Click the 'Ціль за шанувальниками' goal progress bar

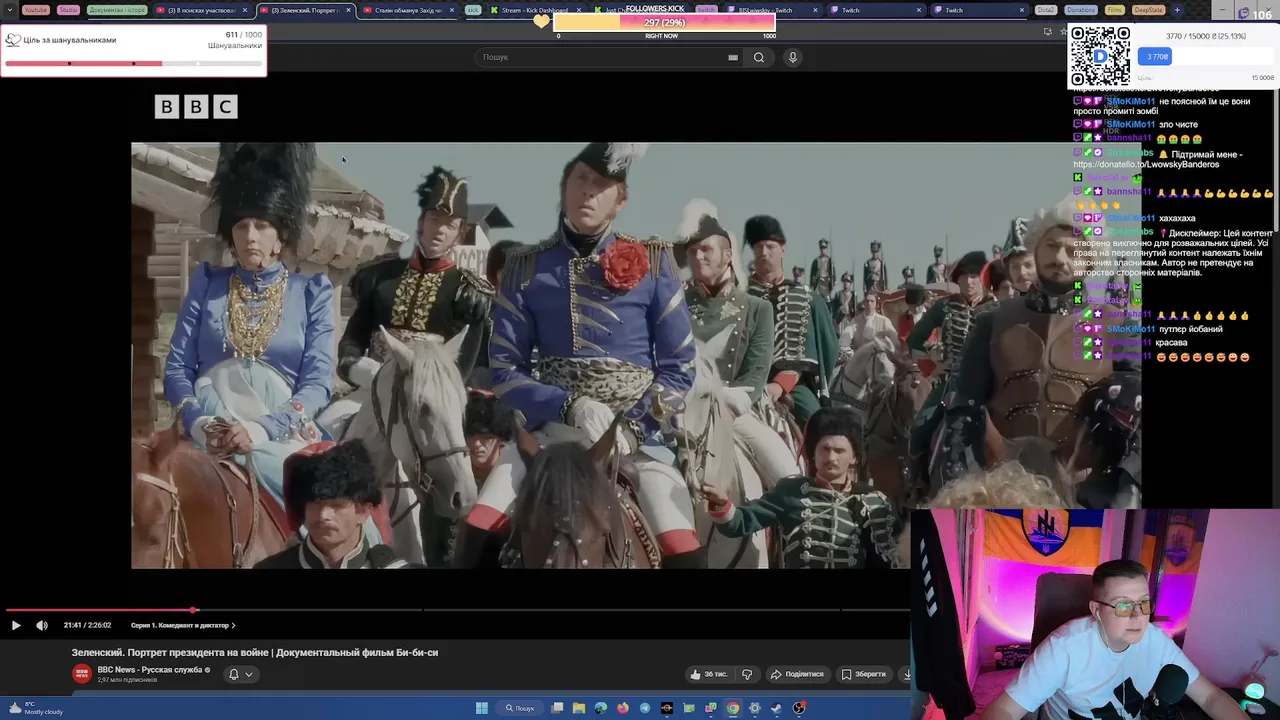tap(133, 63)
